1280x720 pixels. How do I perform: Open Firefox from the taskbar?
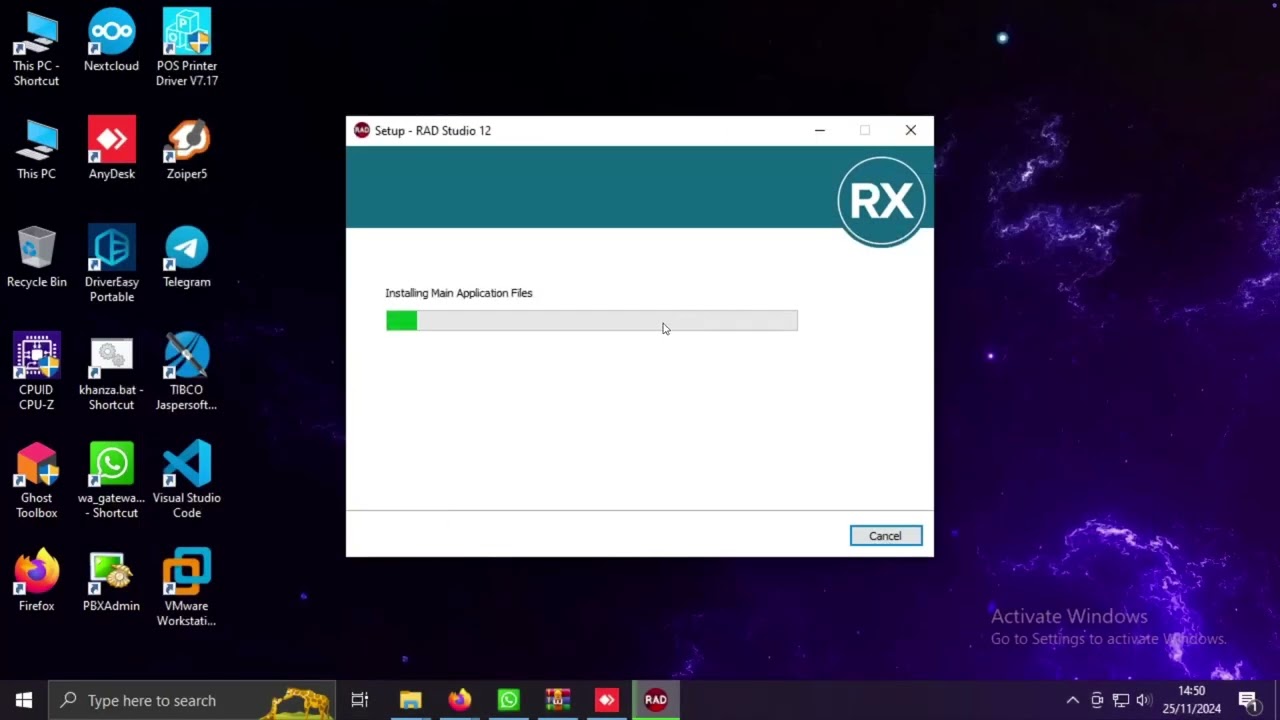click(x=459, y=700)
